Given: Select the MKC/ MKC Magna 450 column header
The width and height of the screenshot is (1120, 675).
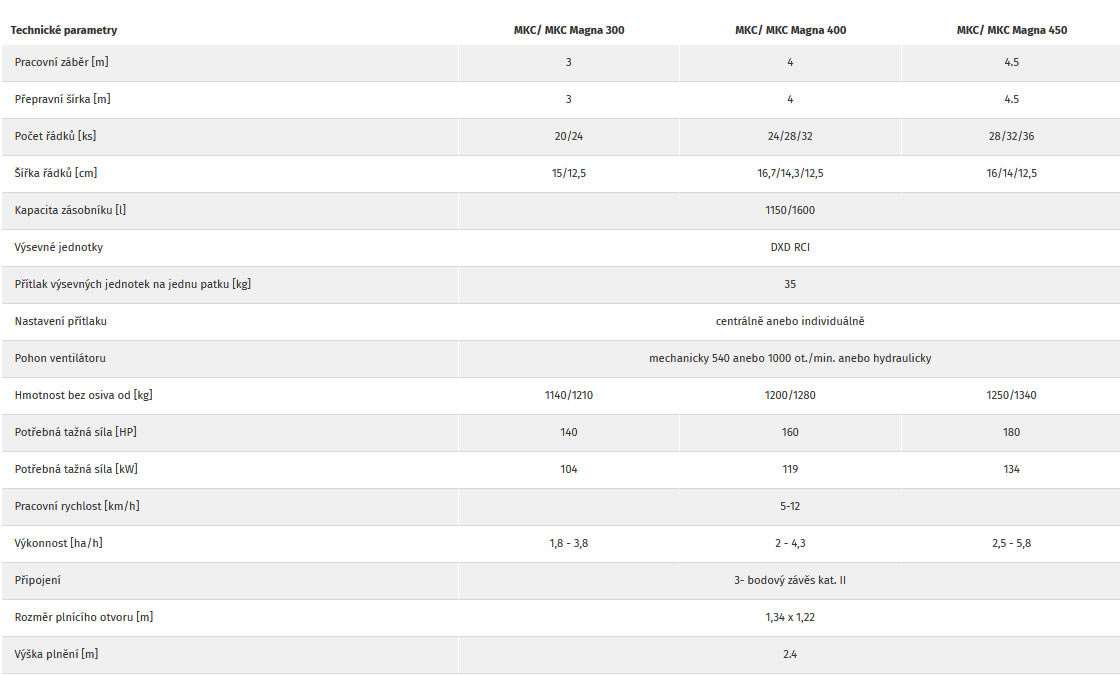Looking at the screenshot, I should 1011,30.
